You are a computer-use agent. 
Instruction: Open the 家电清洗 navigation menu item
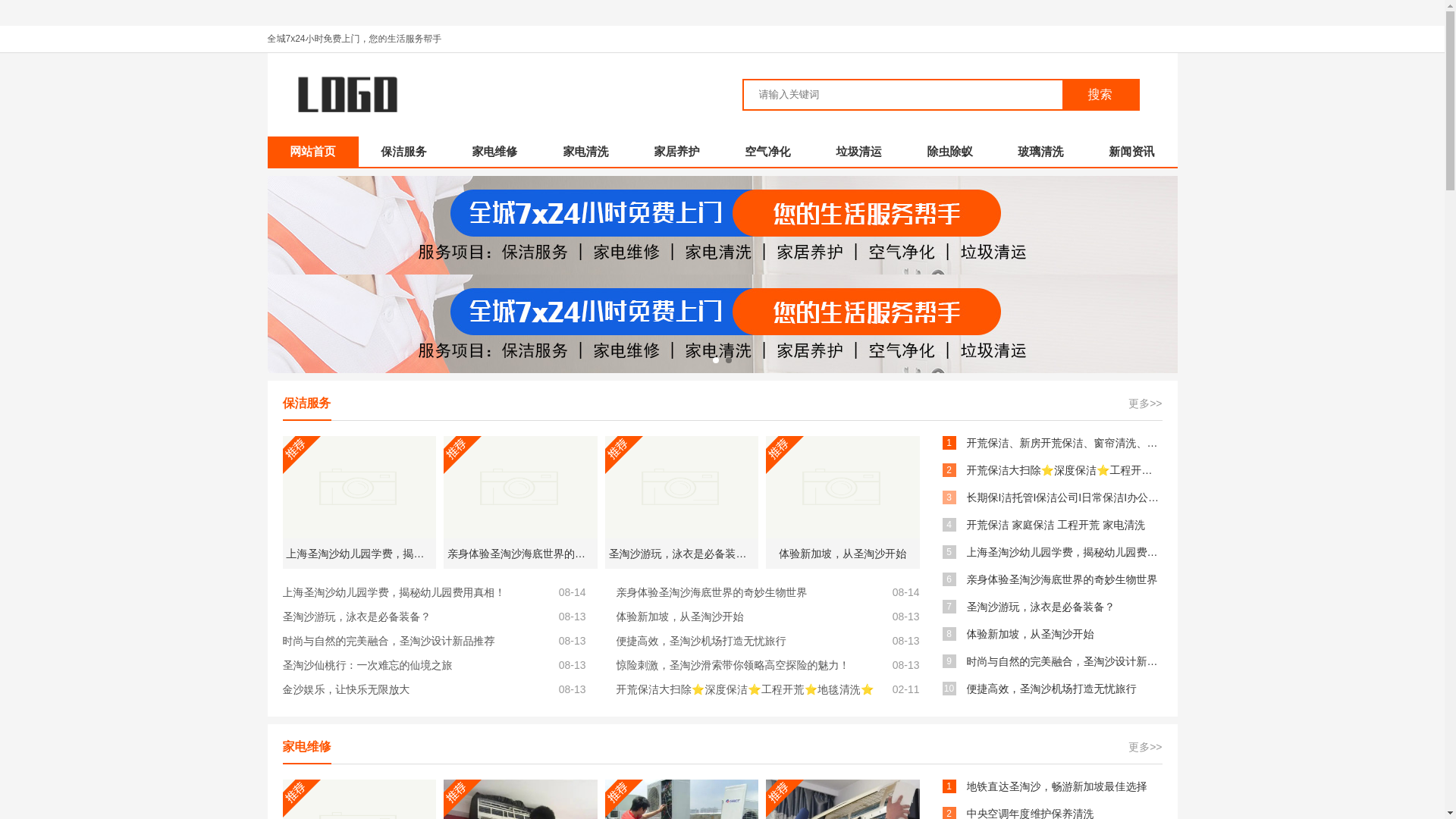click(x=585, y=152)
